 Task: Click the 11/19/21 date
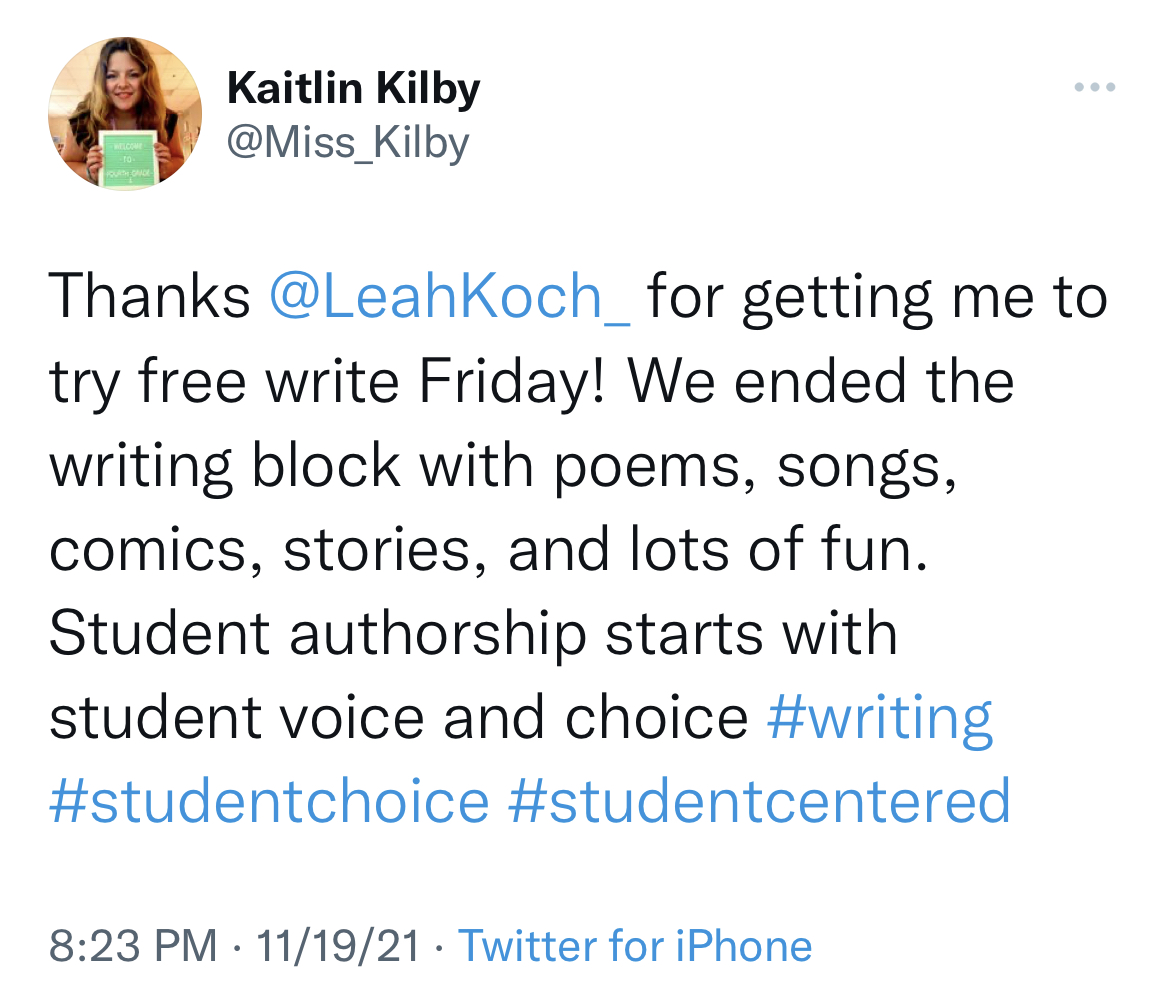click(338, 946)
